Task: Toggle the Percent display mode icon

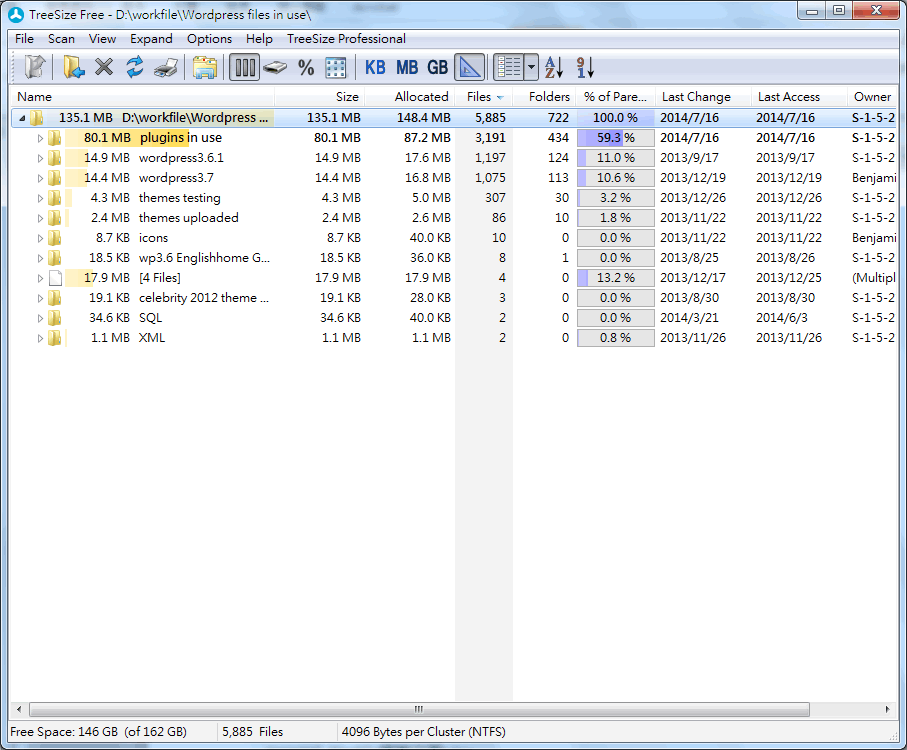Action: [x=306, y=67]
